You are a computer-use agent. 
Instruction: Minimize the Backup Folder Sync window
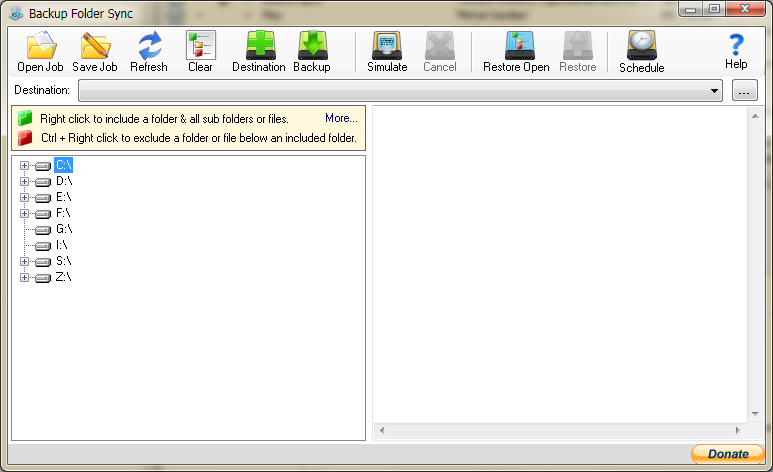tap(691, 9)
